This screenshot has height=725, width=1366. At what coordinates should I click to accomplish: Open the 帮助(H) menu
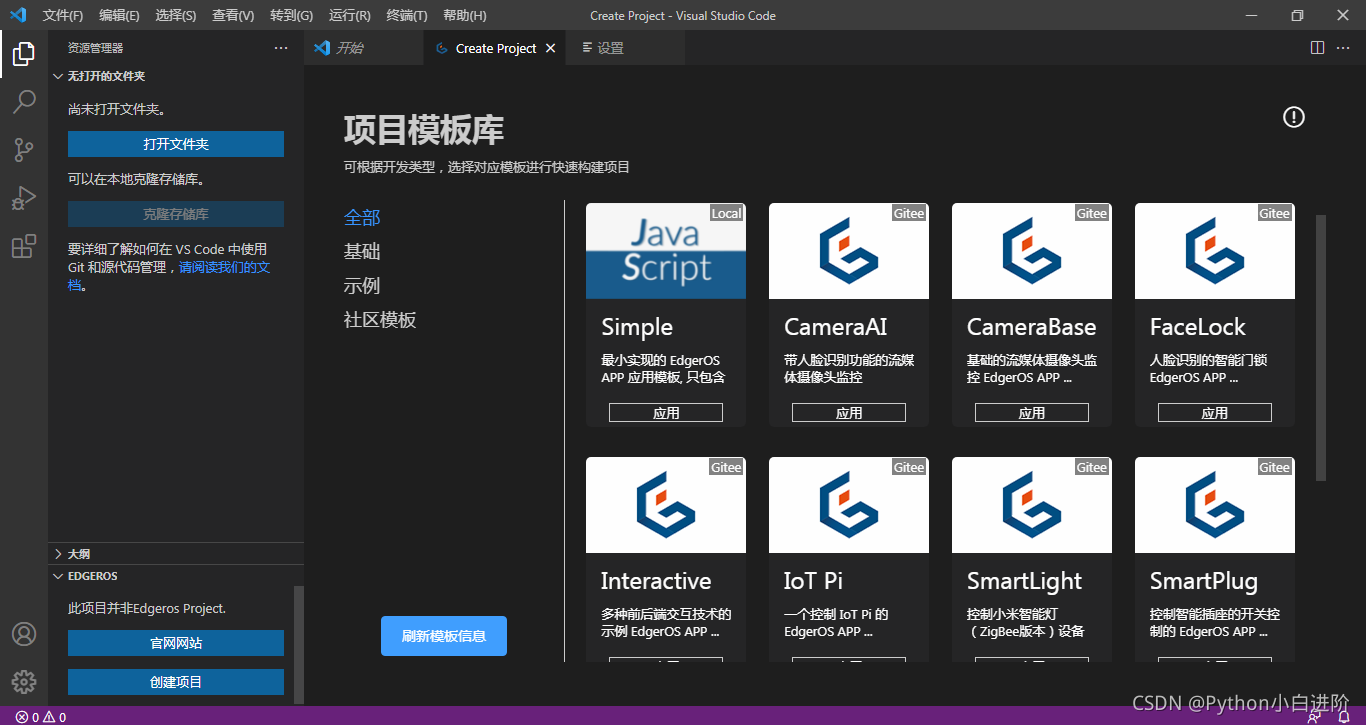(x=464, y=15)
